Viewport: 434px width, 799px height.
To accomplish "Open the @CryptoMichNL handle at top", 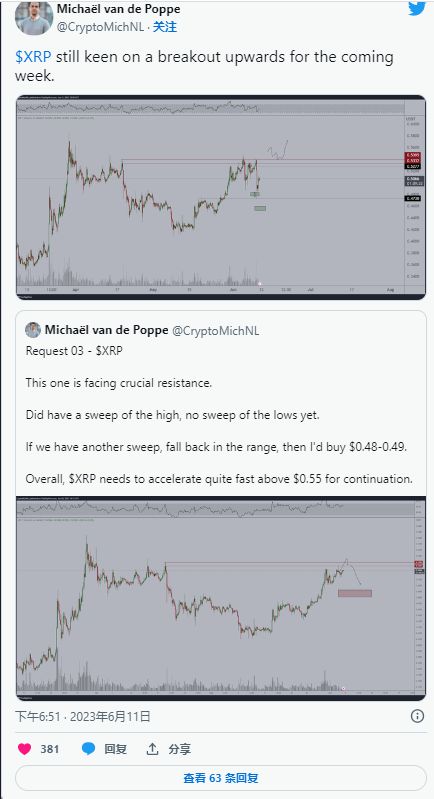I will coord(100,27).
